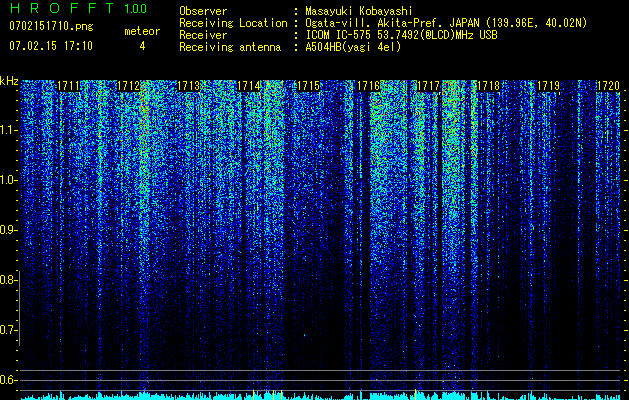Click the meteor label
Viewport: 629px width, 400px height.
pyautogui.click(x=142, y=31)
